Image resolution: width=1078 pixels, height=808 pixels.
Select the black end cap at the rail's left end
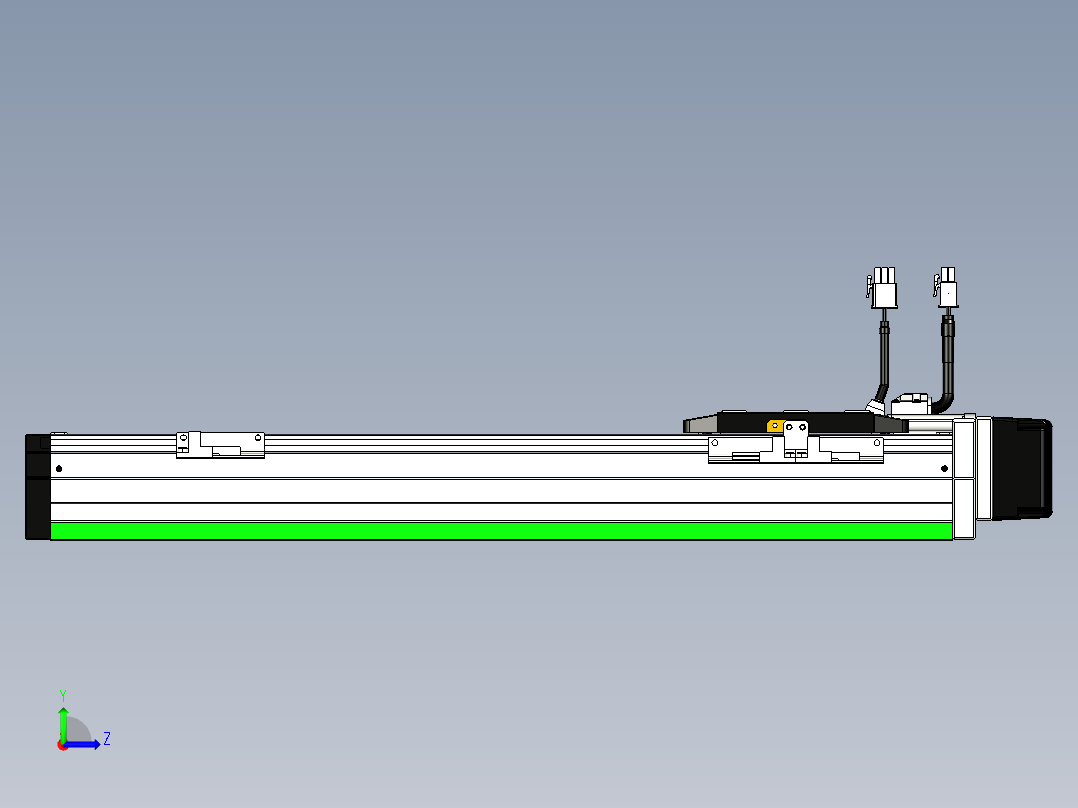tap(38, 487)
